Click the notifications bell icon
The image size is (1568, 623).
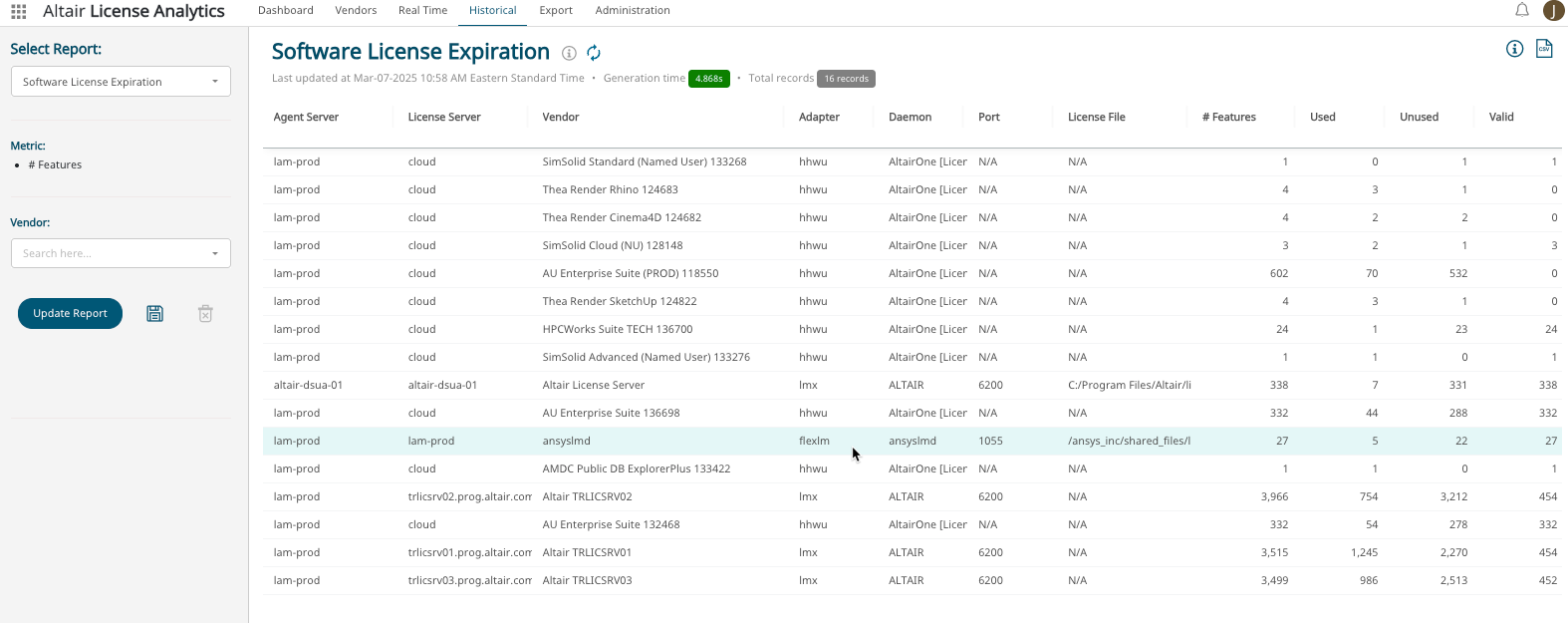tap(1521, 11)
